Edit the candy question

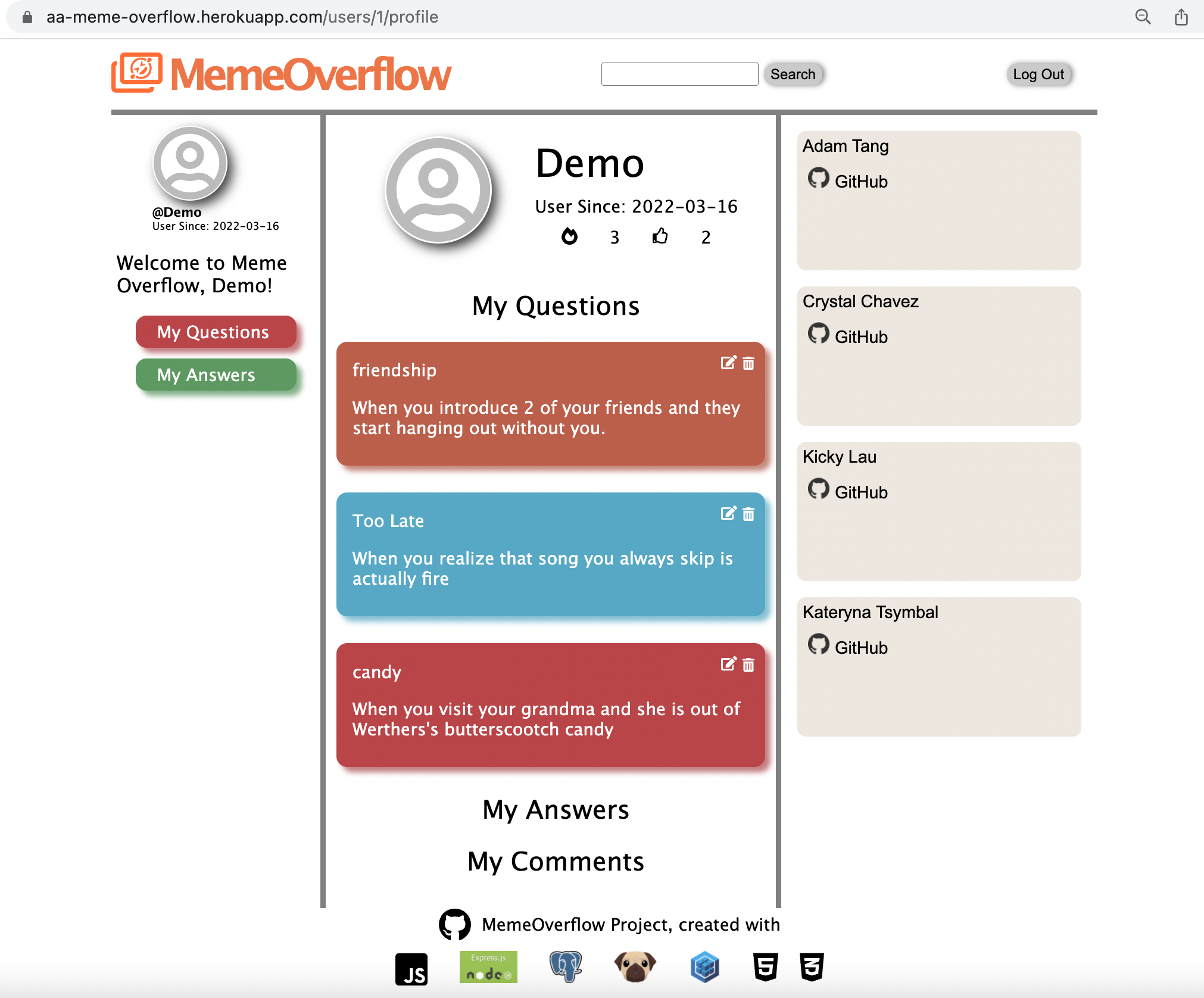tap(728, 664)
